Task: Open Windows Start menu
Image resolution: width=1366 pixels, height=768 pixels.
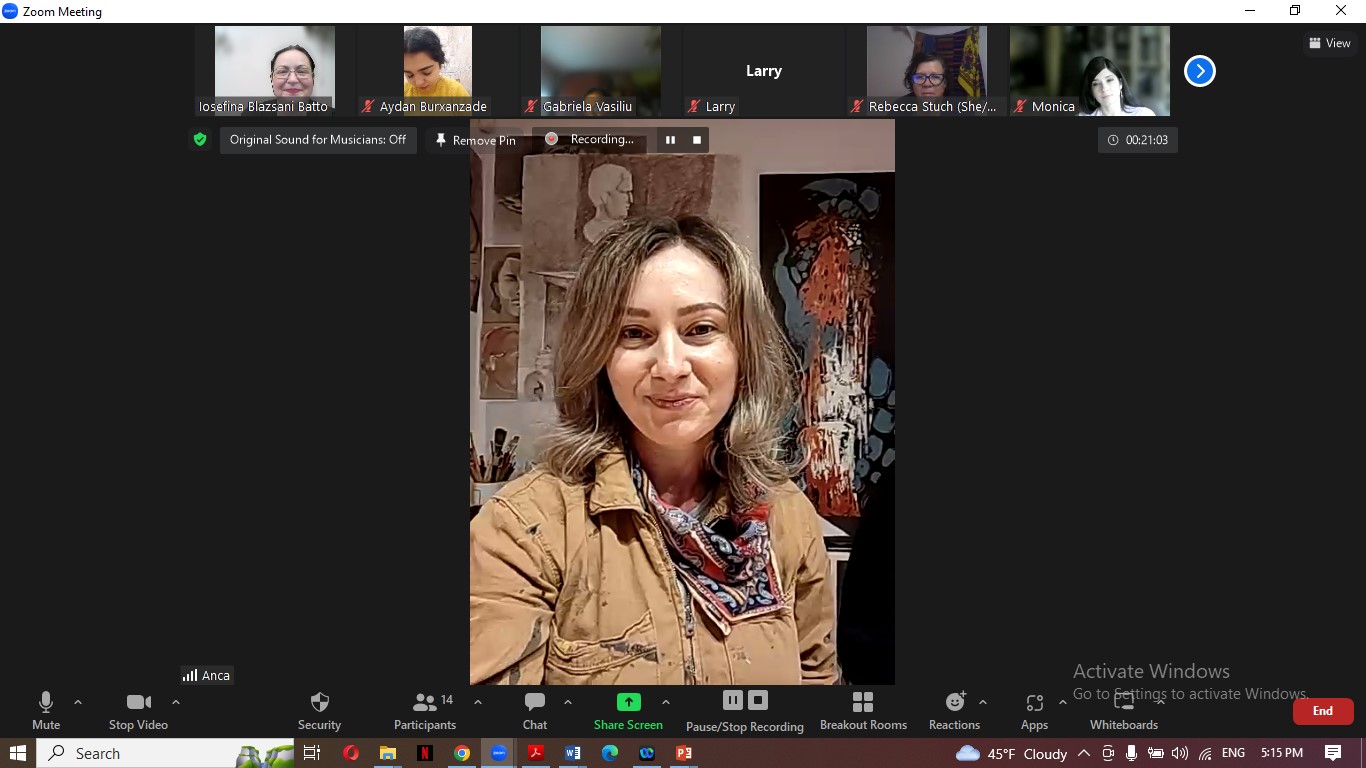Action: (x=18, y=753)
